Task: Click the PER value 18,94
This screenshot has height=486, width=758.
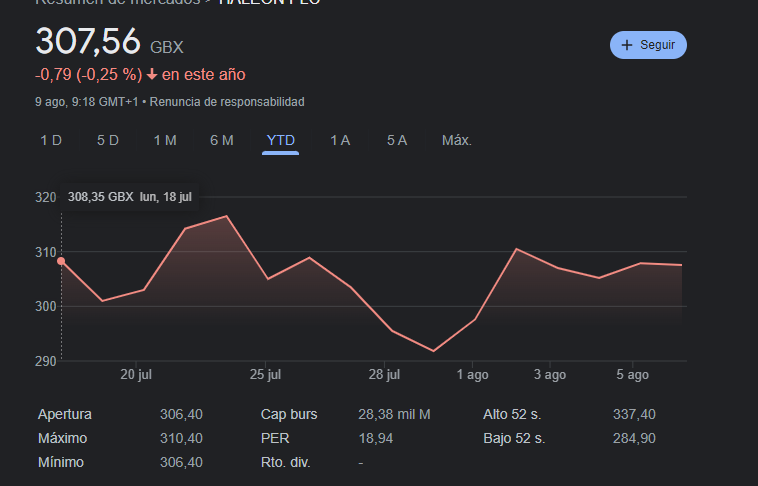Action: 376,439
